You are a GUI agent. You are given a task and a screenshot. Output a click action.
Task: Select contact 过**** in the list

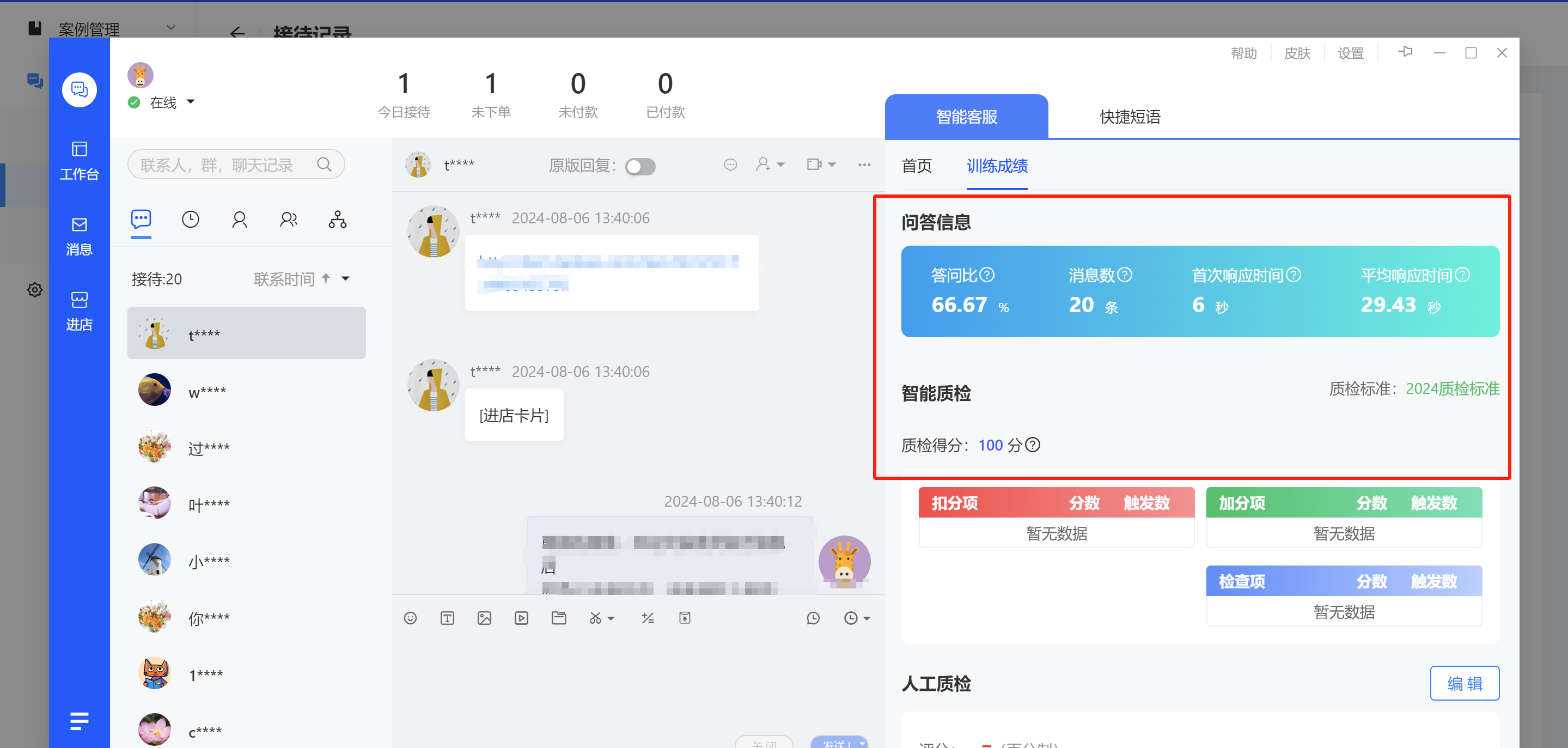tap(247, 447)
